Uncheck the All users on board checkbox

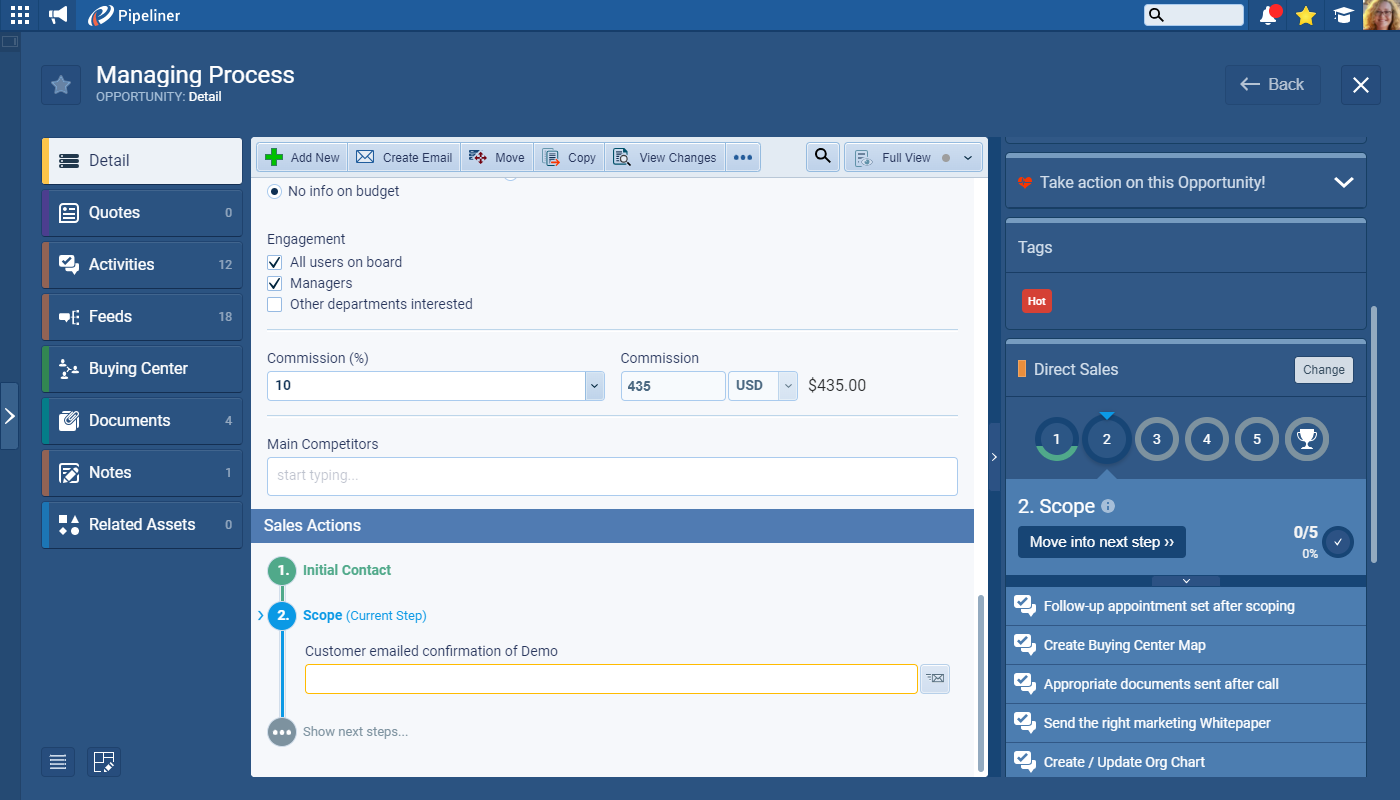[x=275, y=262]
